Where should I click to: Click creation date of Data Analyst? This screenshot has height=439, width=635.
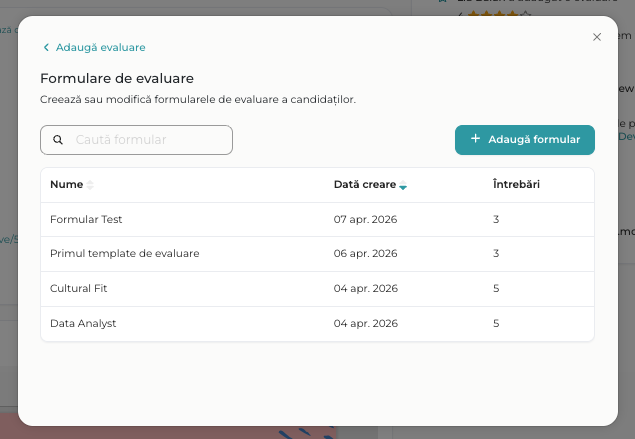click(365, 324)
